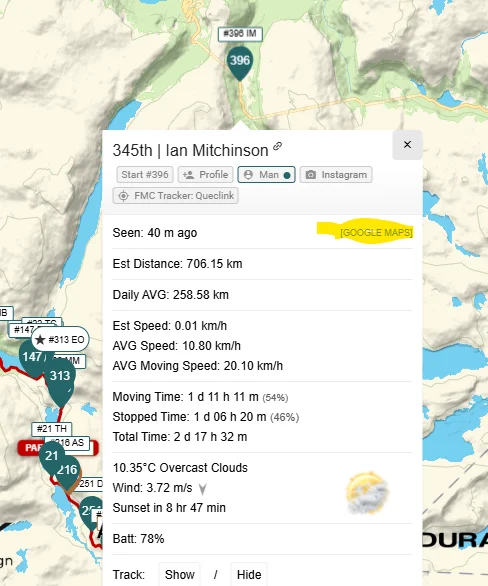Image resolution: width=488 pixels, height=586 pixels.
Task: Show the rider's track
Action: tap(180, 574)
